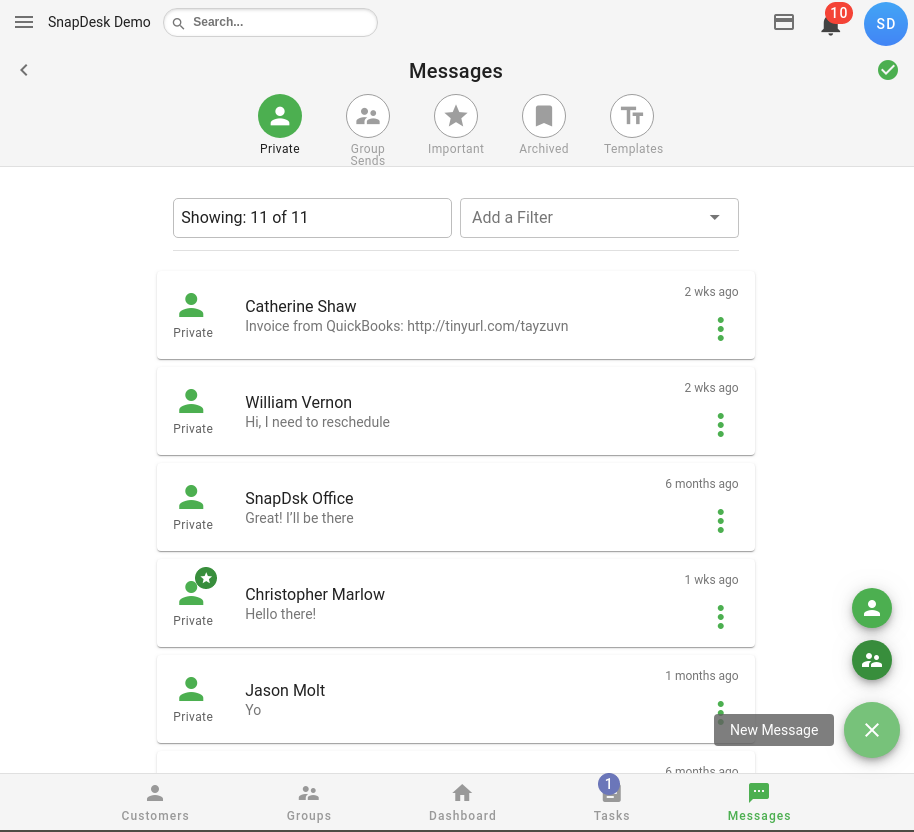Image resolution: width=914 pixels, height=832 pixels.
Task: Open the SD user avatar menu
Action: 885,24
